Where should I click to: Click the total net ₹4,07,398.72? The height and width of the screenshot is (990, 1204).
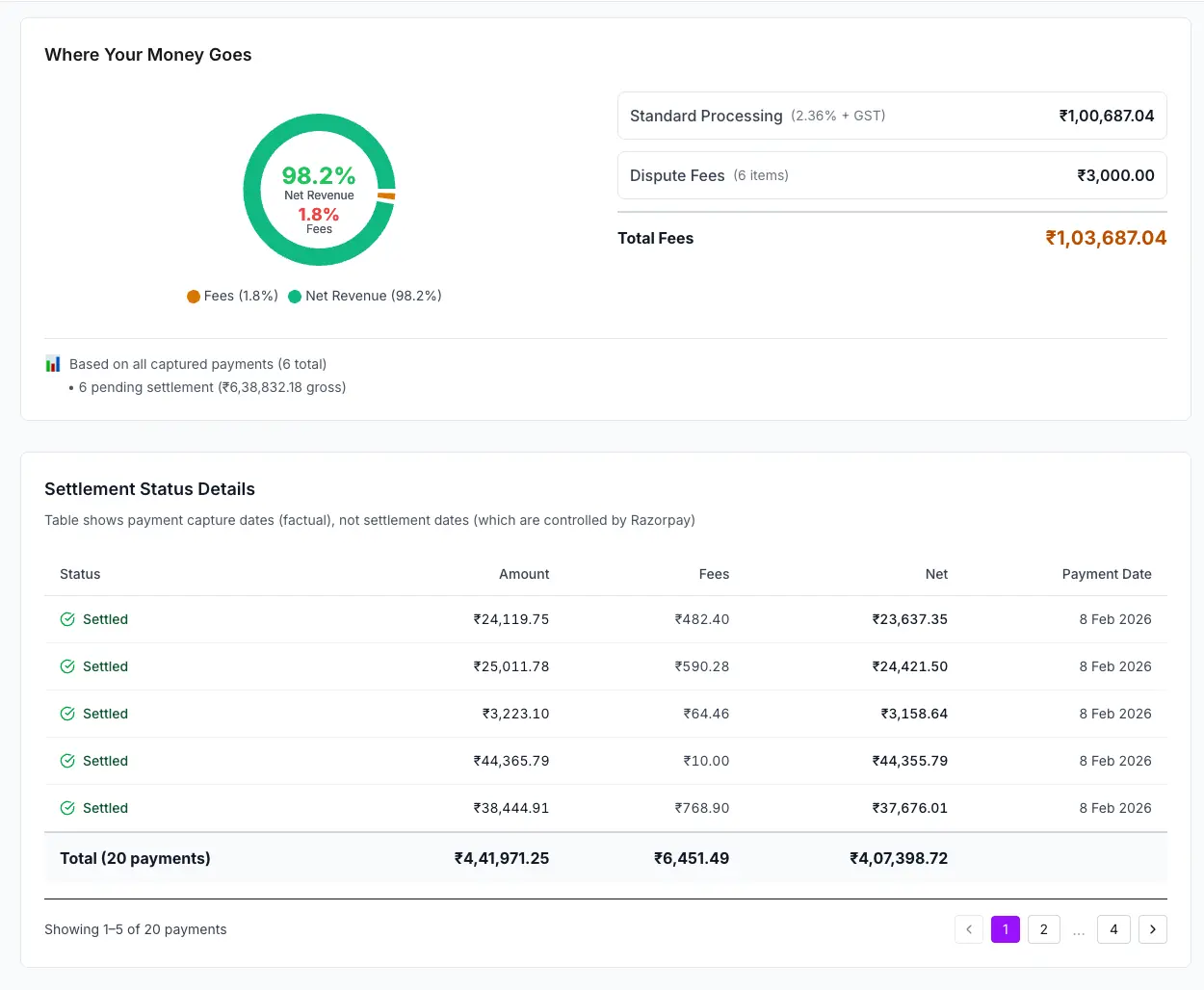(x=899, y=858)
